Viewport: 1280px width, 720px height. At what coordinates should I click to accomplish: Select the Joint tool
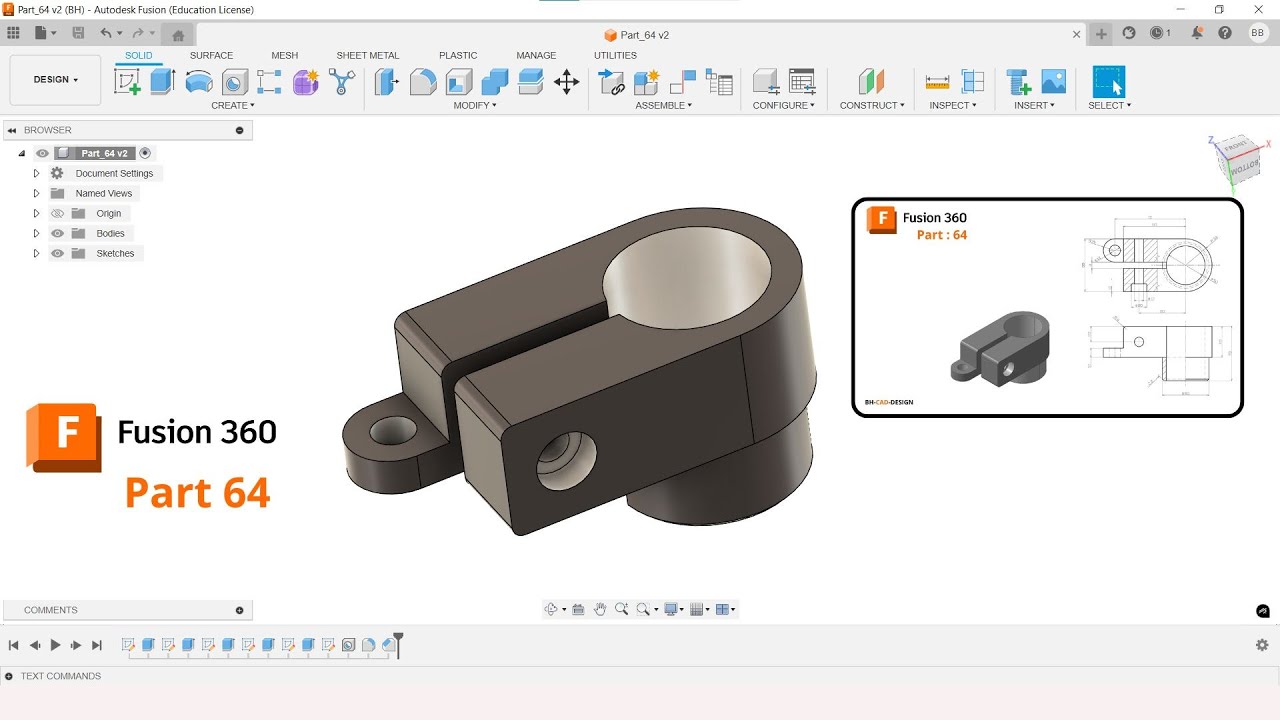click(683, 81)
